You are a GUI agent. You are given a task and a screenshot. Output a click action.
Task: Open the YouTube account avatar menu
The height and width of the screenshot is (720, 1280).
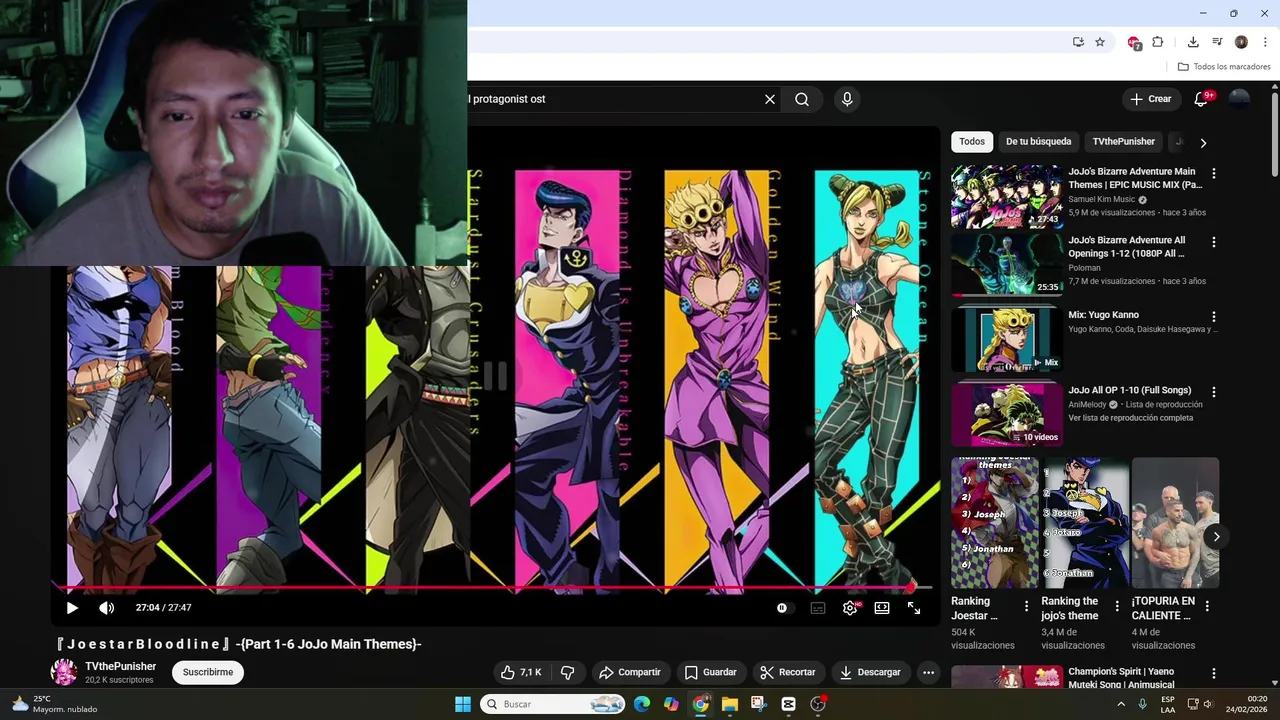point(1239,99)
